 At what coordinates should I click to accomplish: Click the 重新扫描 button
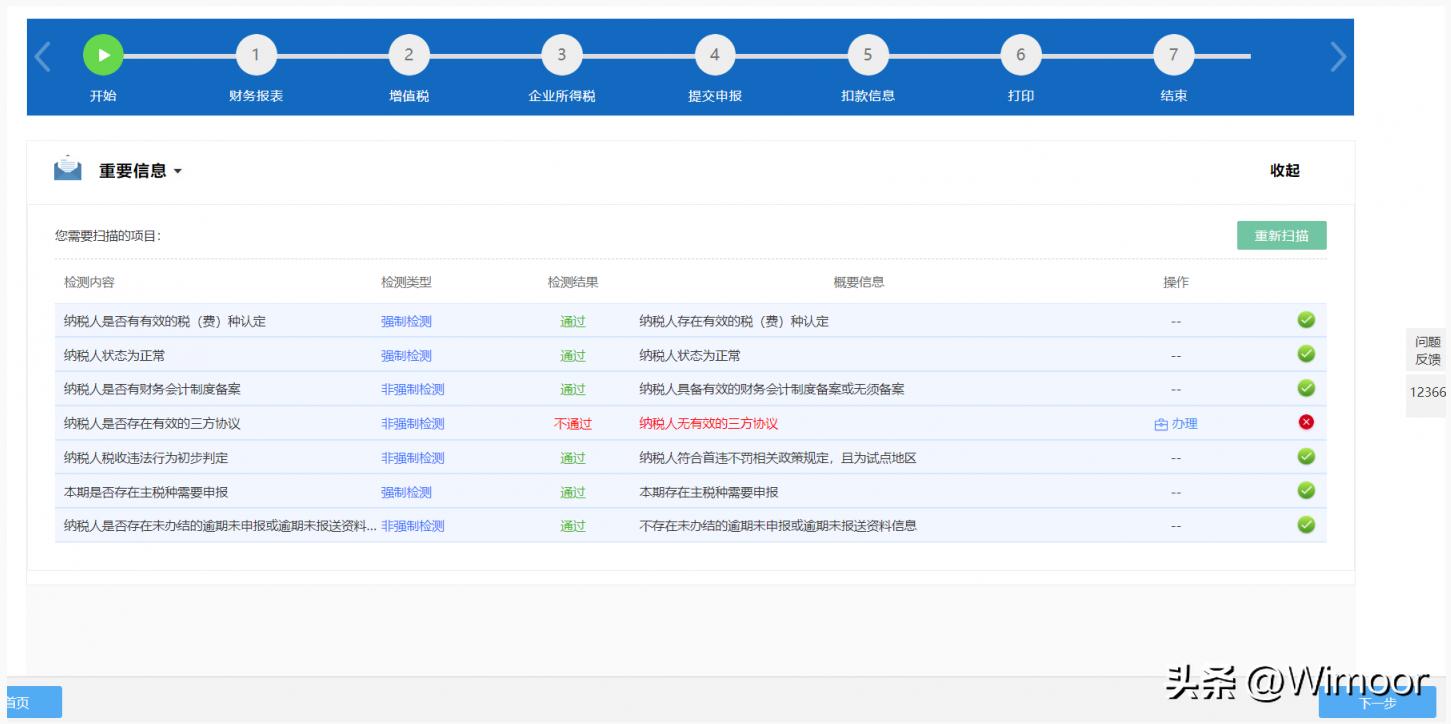tap(1281, 235)
